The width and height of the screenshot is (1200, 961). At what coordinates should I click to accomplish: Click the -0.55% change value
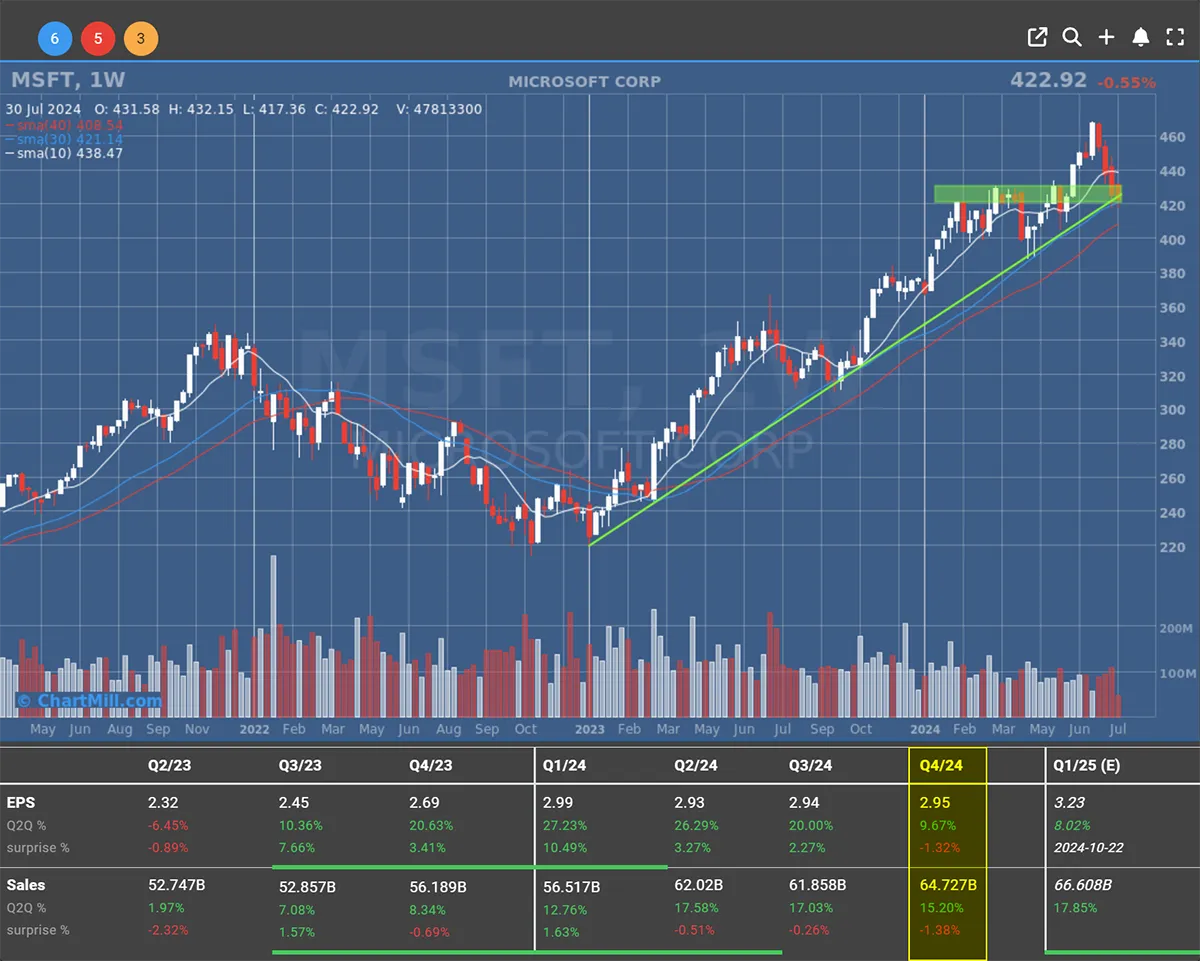tap(1126, 83)
